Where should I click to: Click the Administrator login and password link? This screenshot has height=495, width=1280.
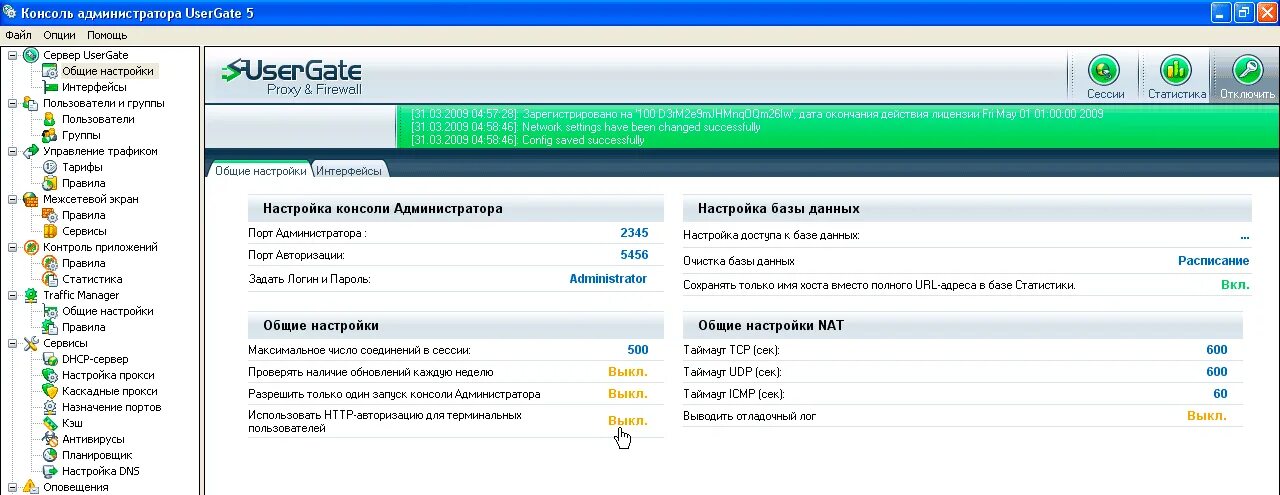click(608, 279)
